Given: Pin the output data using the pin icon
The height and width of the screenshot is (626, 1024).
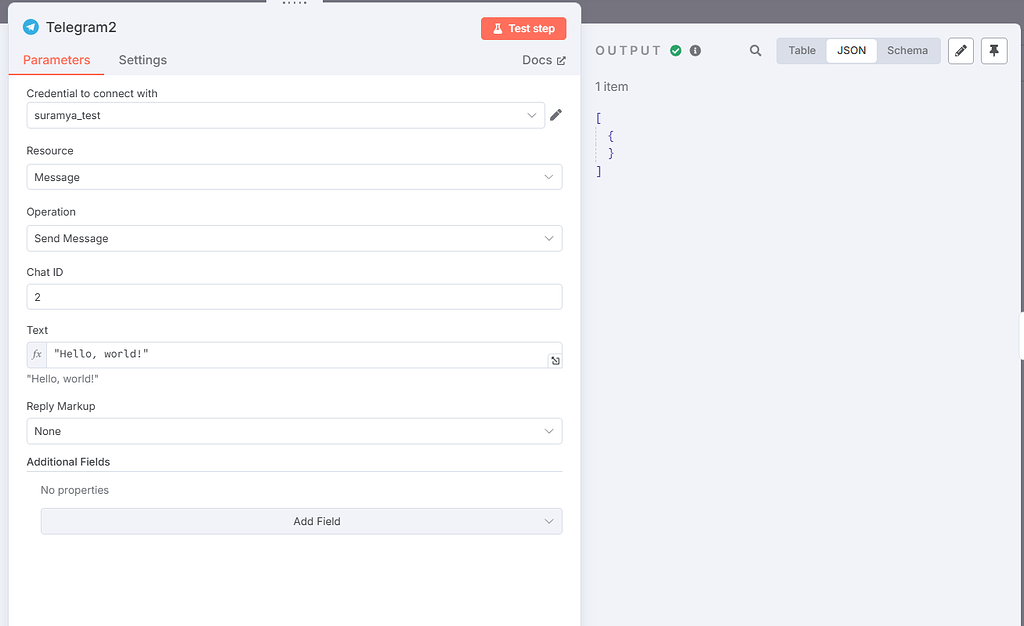Looking at the screenshot, I should pos(993,50).
